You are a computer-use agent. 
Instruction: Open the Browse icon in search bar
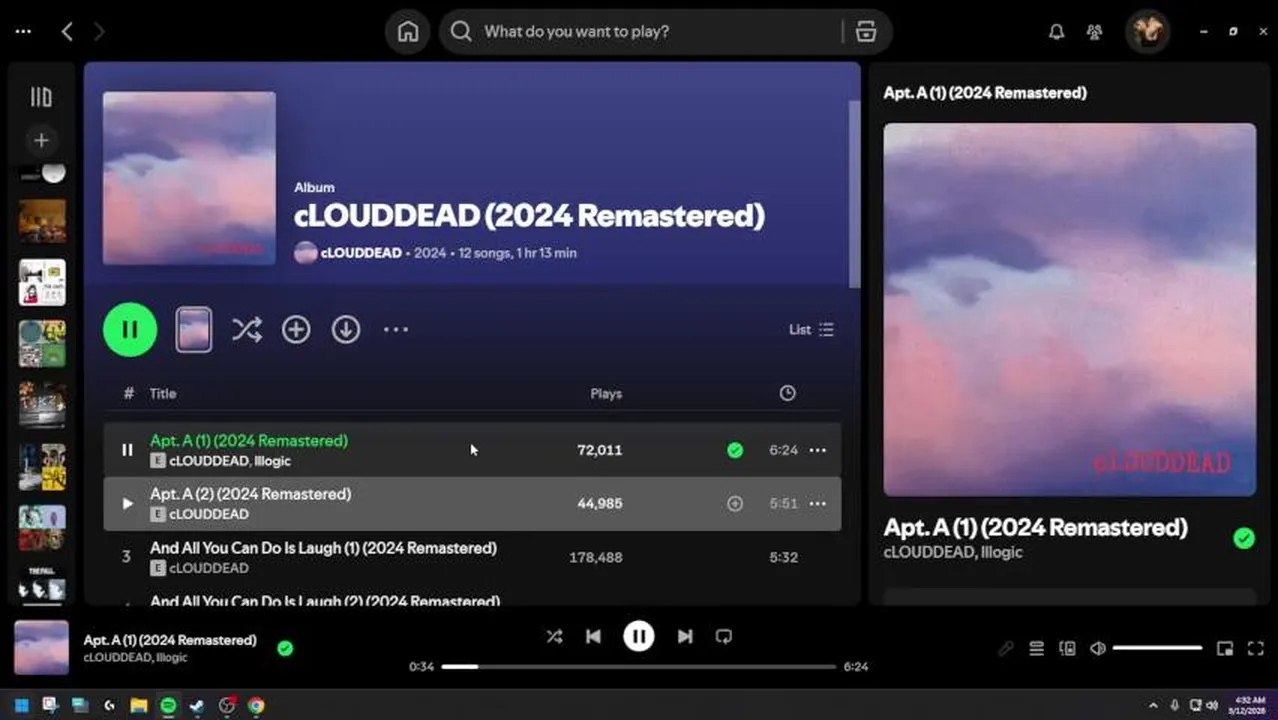(866, 31)
